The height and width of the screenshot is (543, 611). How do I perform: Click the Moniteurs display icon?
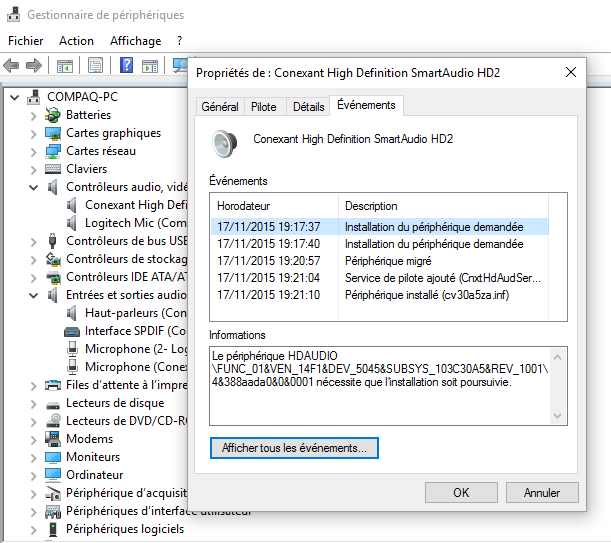click(x=54, y=457)
